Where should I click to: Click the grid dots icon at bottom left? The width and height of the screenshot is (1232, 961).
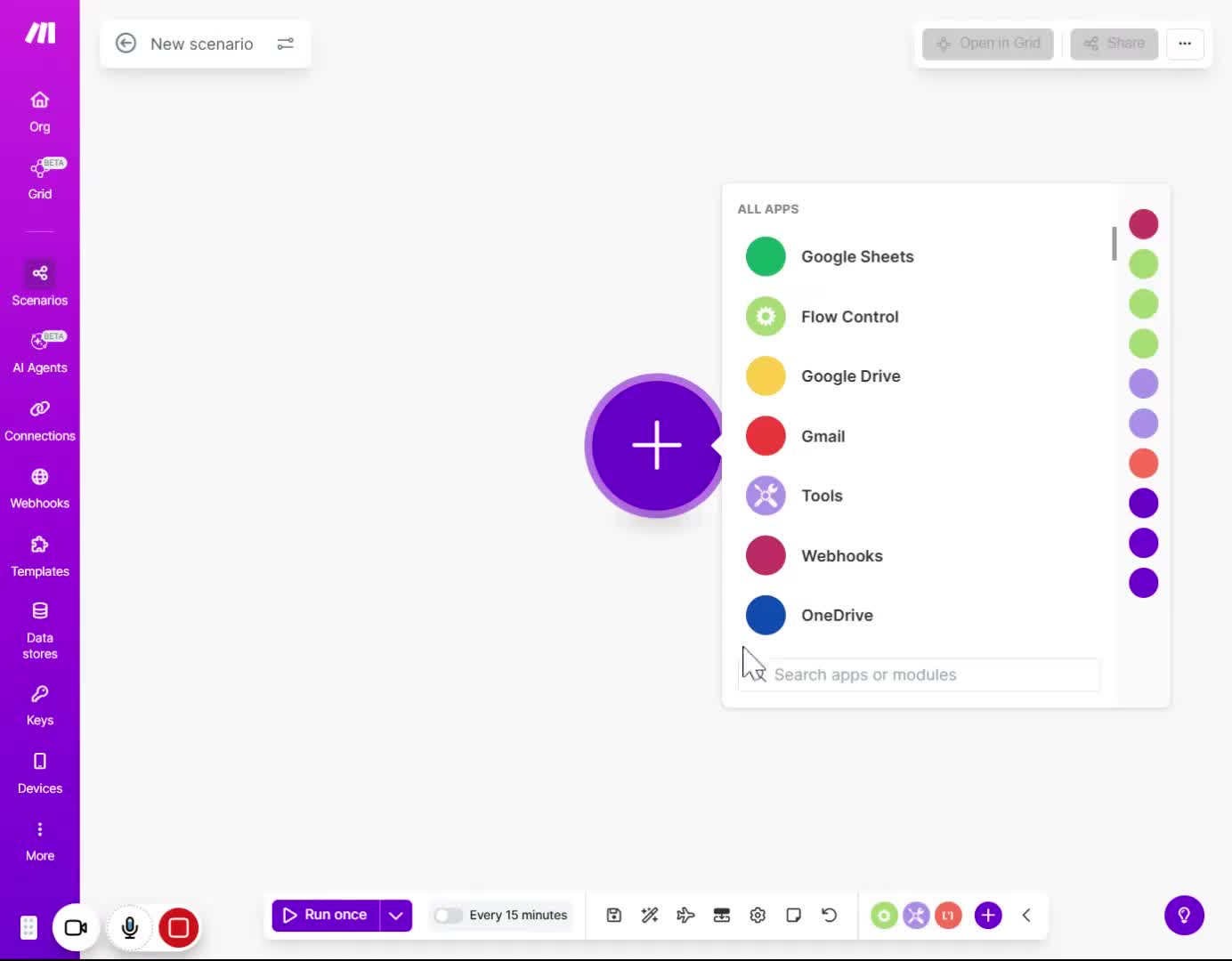point(28,928)
